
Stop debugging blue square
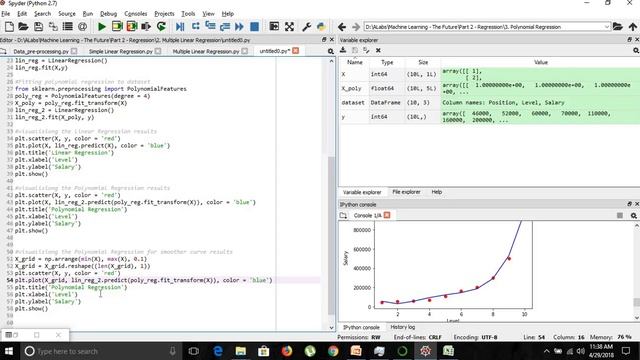[254, 27]
